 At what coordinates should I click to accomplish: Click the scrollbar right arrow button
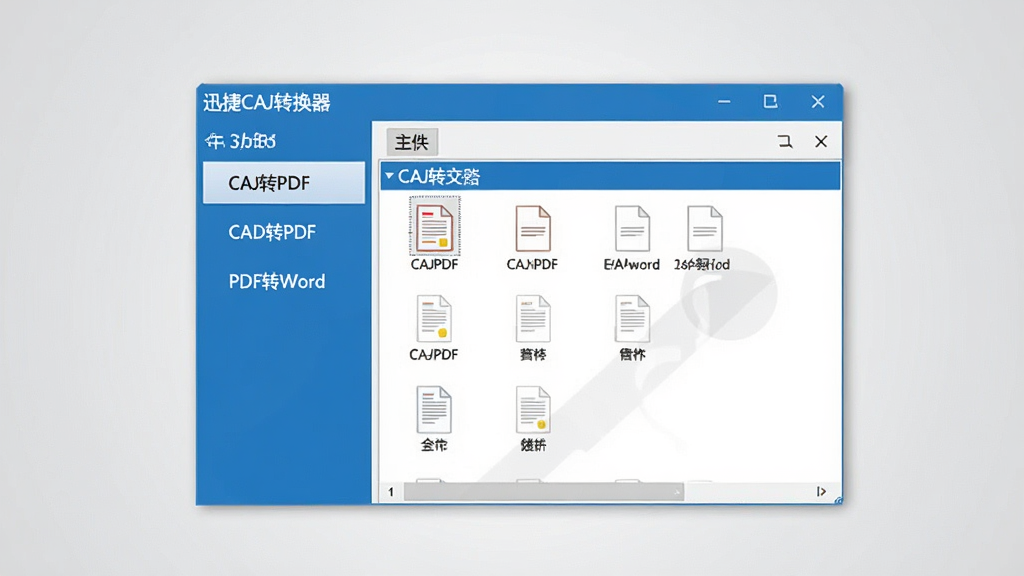click(x=822, y=491)
